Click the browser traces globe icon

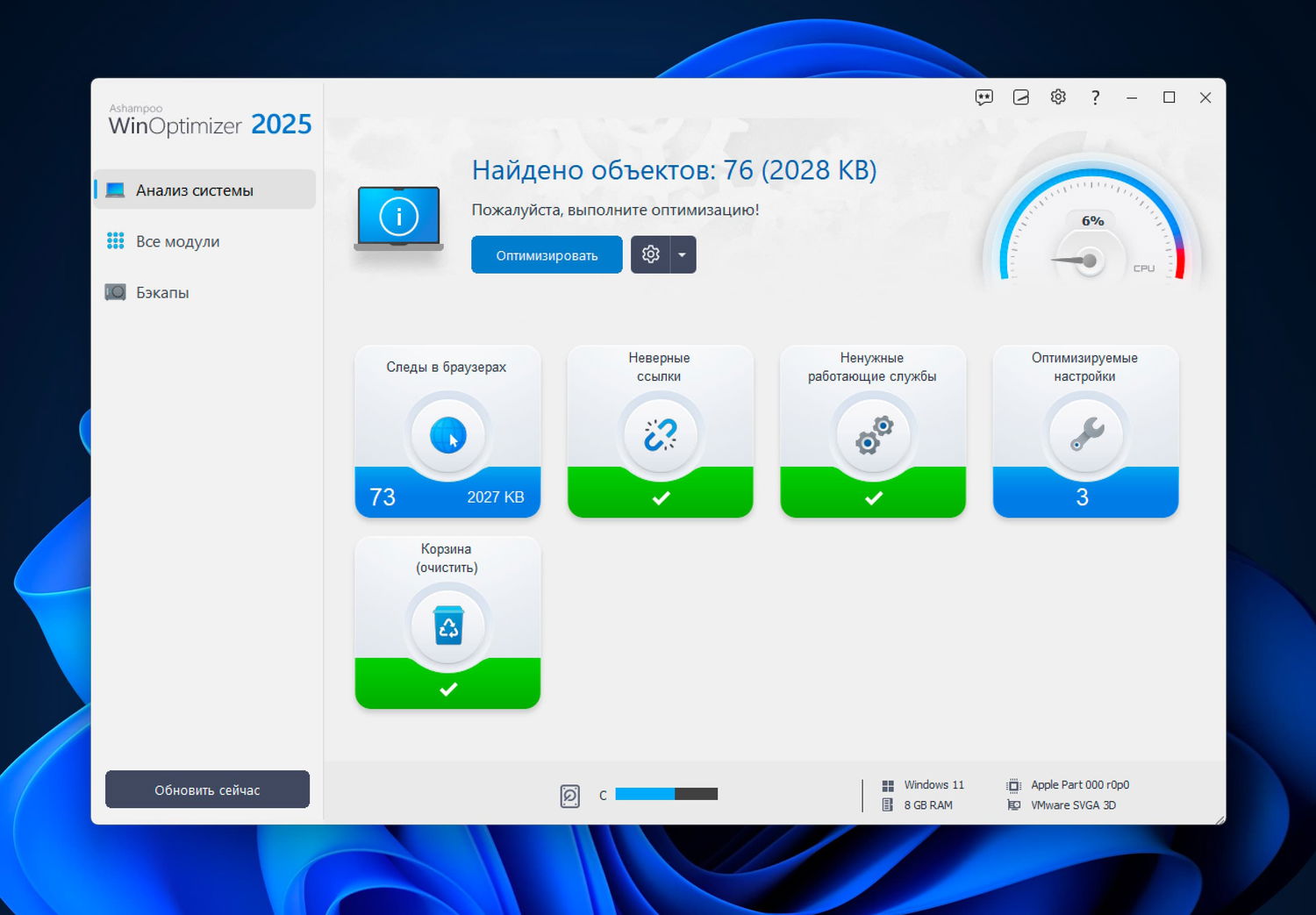(x=447, y=435)
